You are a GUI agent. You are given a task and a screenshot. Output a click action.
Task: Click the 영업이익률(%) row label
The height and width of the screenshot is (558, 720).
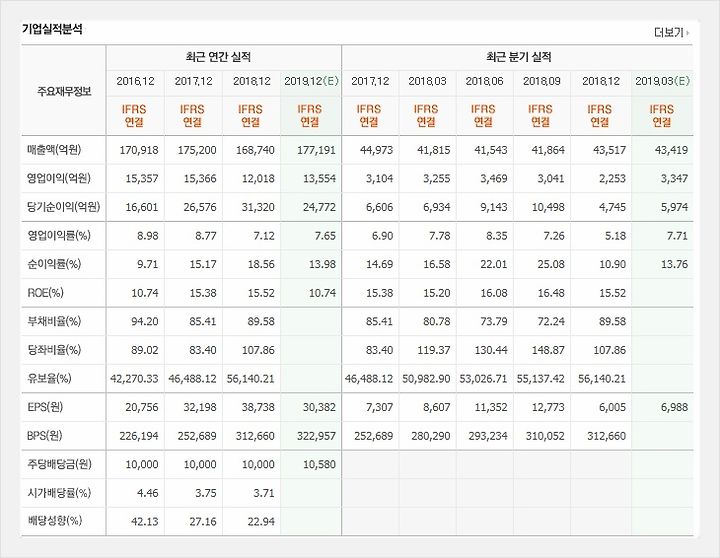[59, 236]
